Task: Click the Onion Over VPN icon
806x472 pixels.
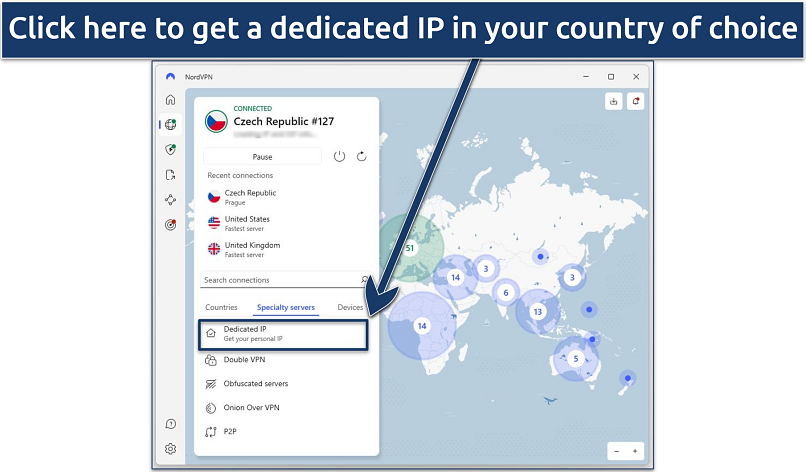Action: point(211,408)
